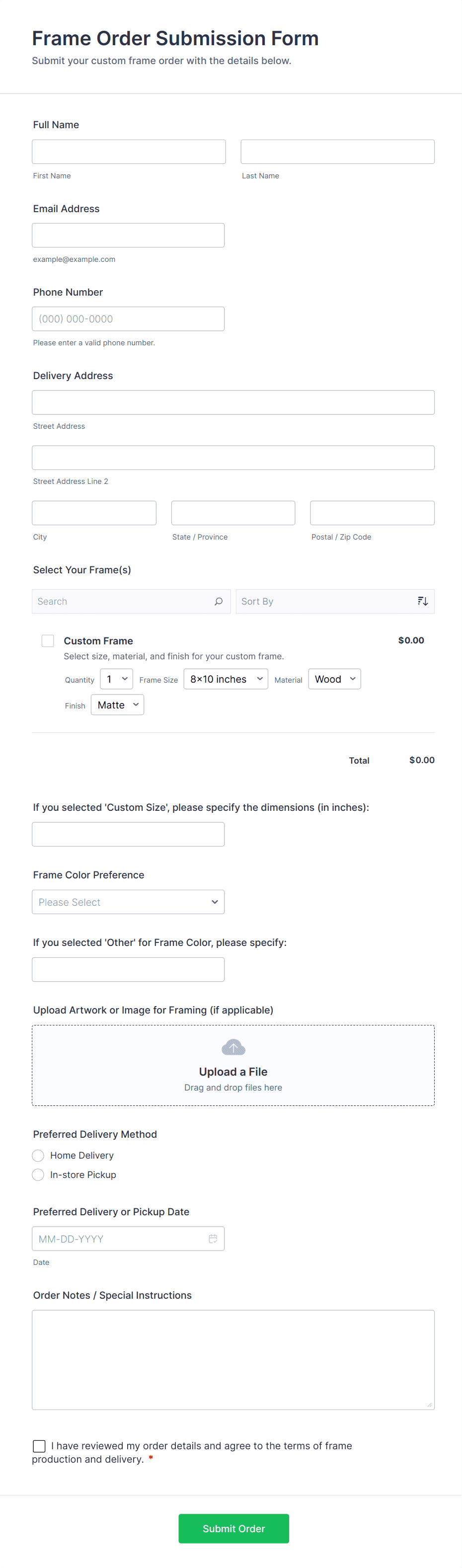Click the cloud upload icon
Screen dimensions: 462x1568
coord(233,1047)
